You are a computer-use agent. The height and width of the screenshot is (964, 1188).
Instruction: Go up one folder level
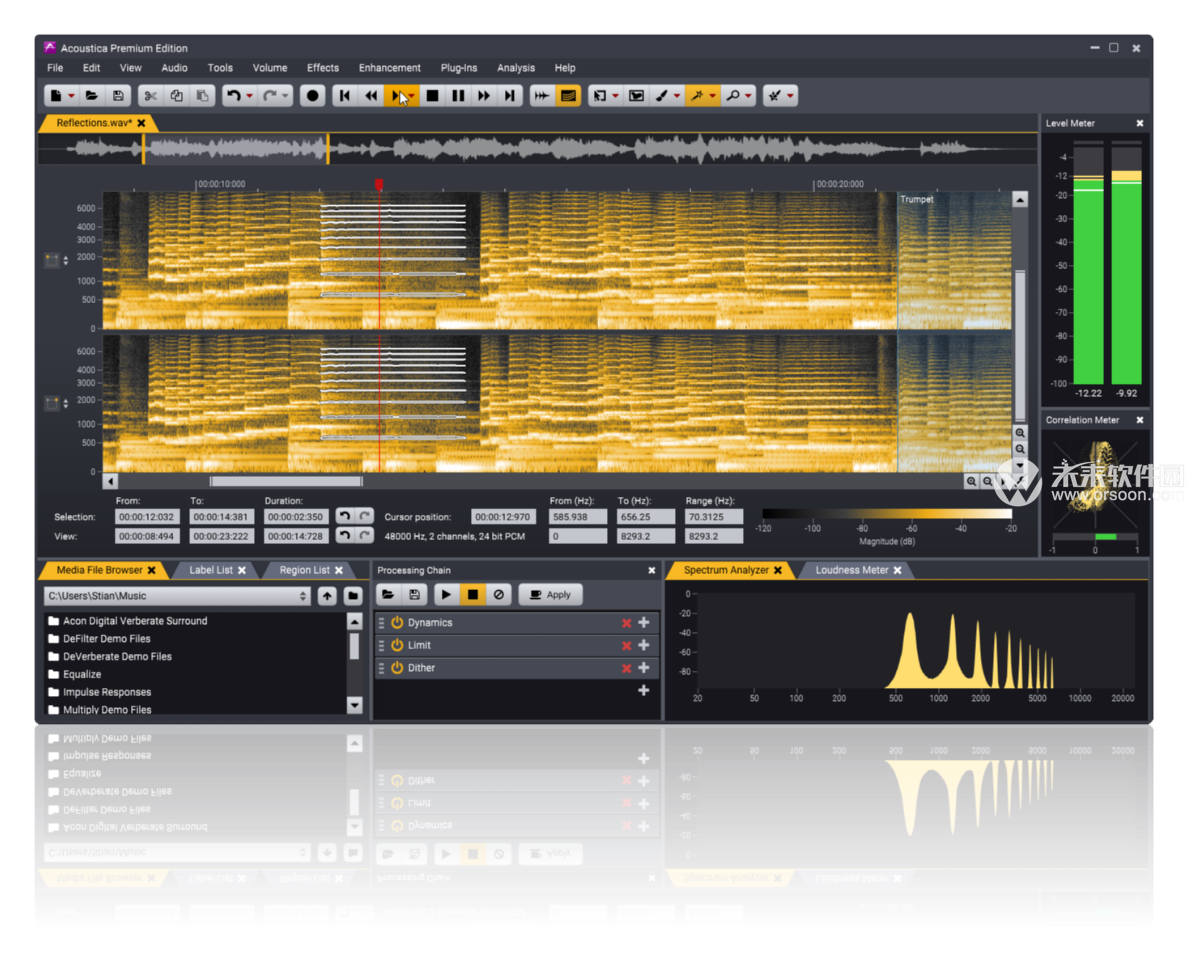pos(327,596)
